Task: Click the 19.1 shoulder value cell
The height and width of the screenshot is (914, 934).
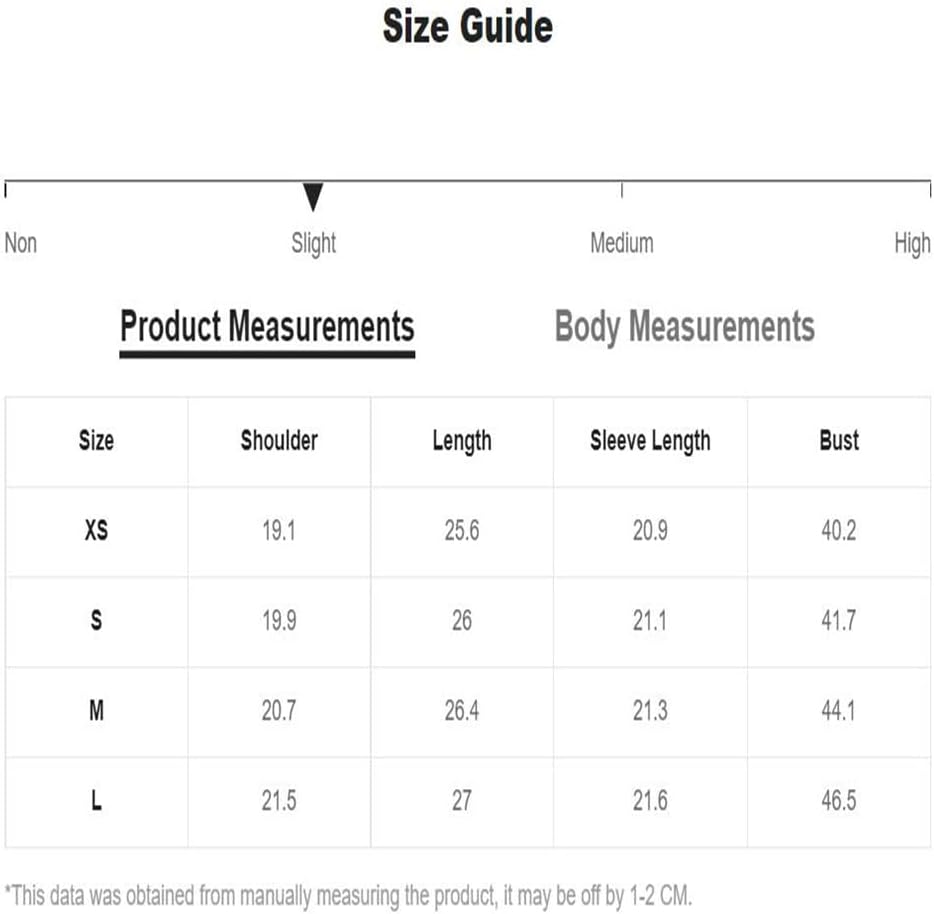Action: [279, 530]
